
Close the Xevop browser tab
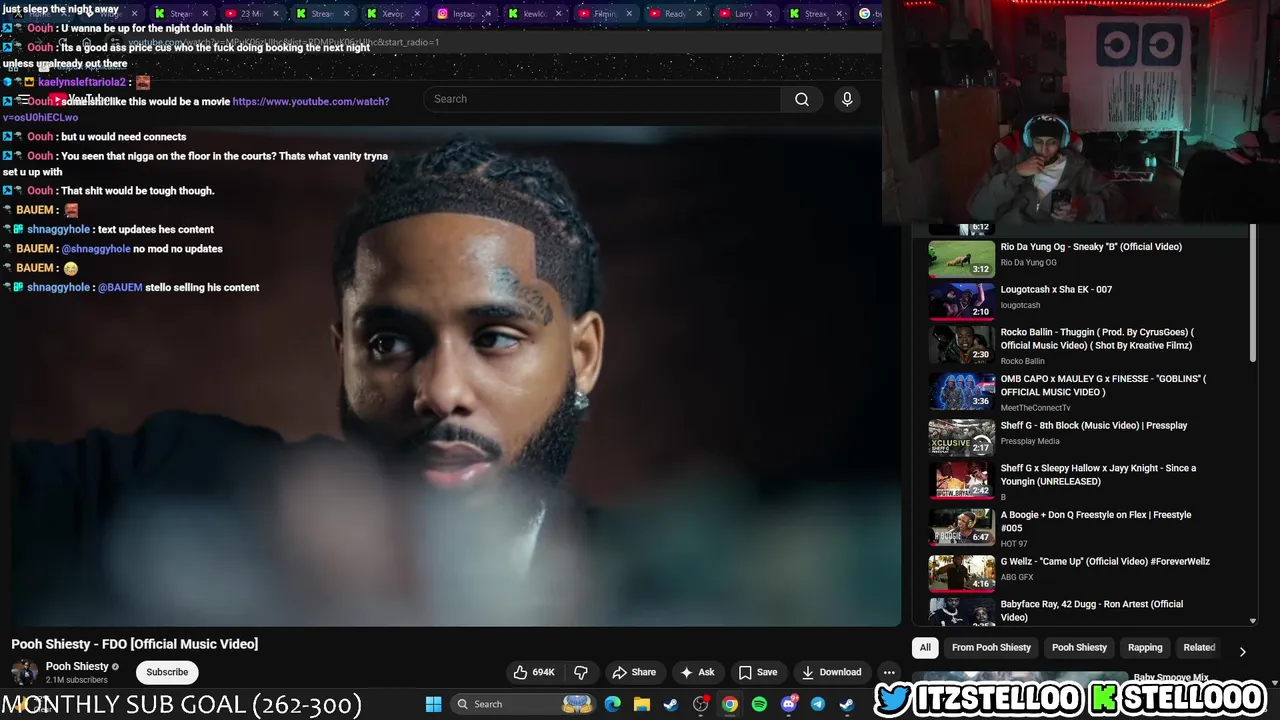(x=418, y=14)
